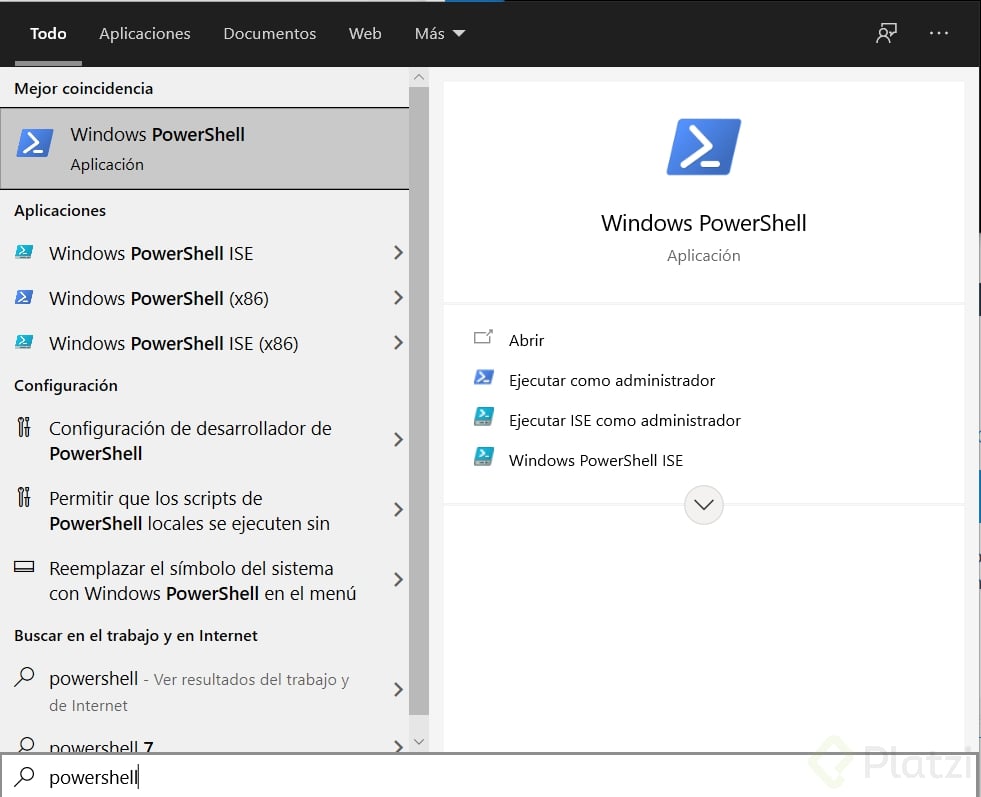Click the icon for 'Ejecutar como administrador'
The width and height of the screenshot is (981, 797).
(x=483, y=377)
